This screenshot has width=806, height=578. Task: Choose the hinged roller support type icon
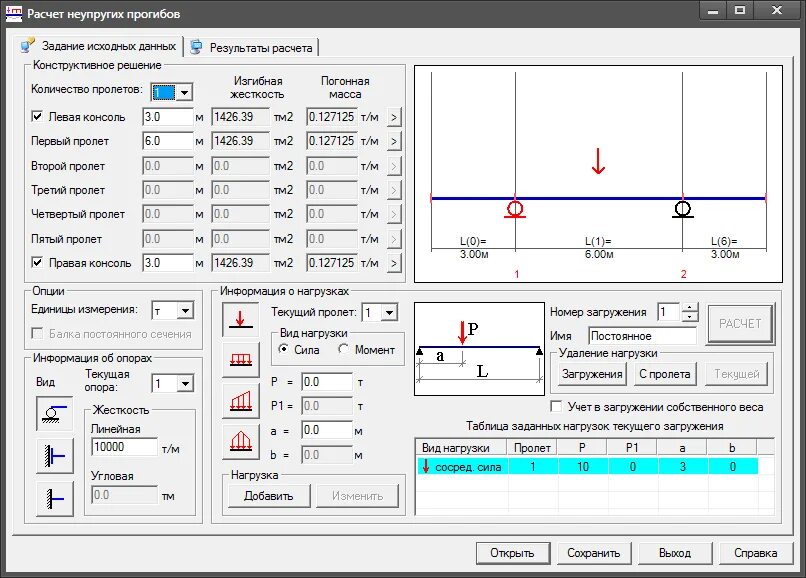pos(54,413)
